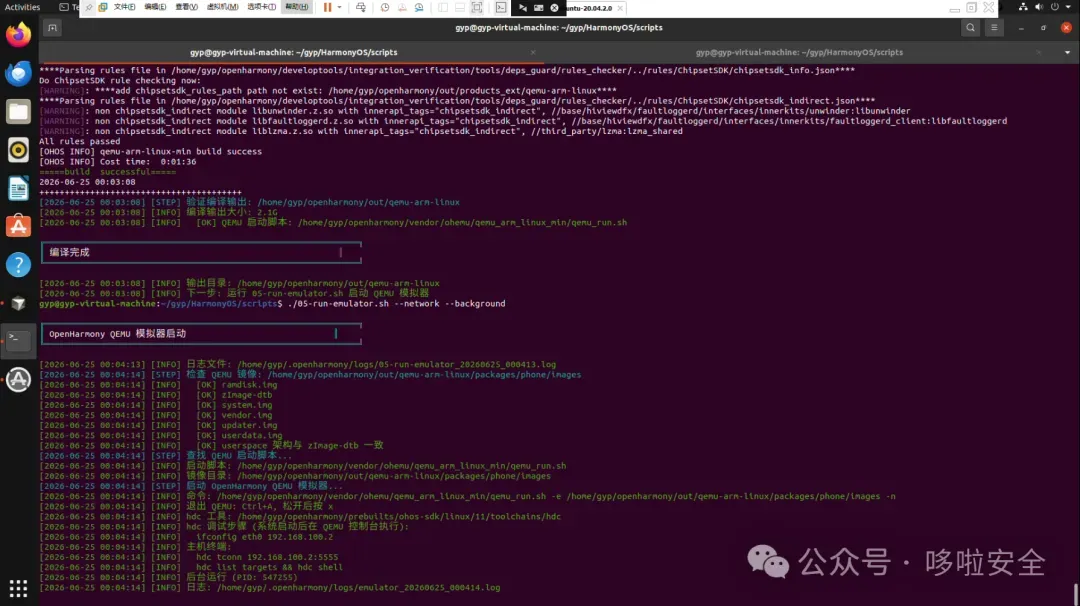
Task: Click 'hdc list targets && hdc shell' line
Action: click(x=269, y=567)
